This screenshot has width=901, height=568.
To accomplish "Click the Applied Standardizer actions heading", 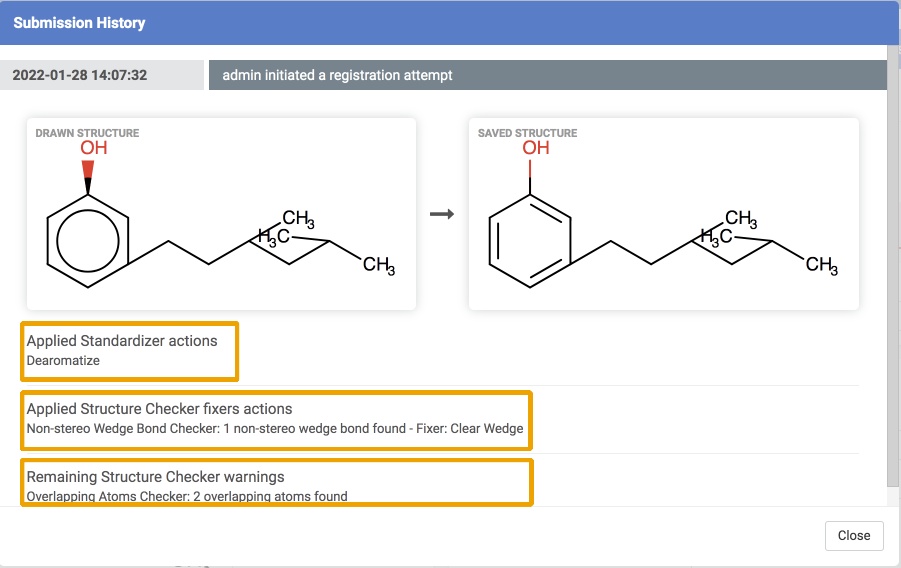I will tap(122, 341).
